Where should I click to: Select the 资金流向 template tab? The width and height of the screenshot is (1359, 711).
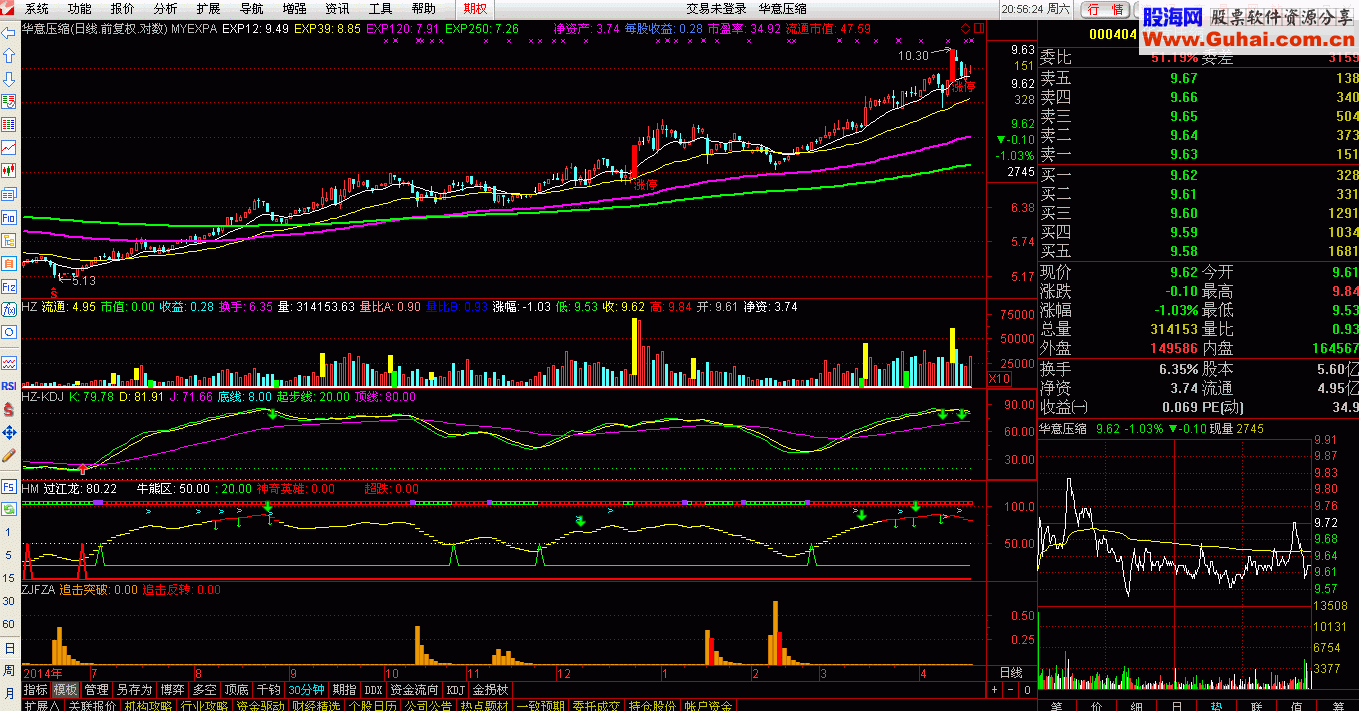coord(414,690)
